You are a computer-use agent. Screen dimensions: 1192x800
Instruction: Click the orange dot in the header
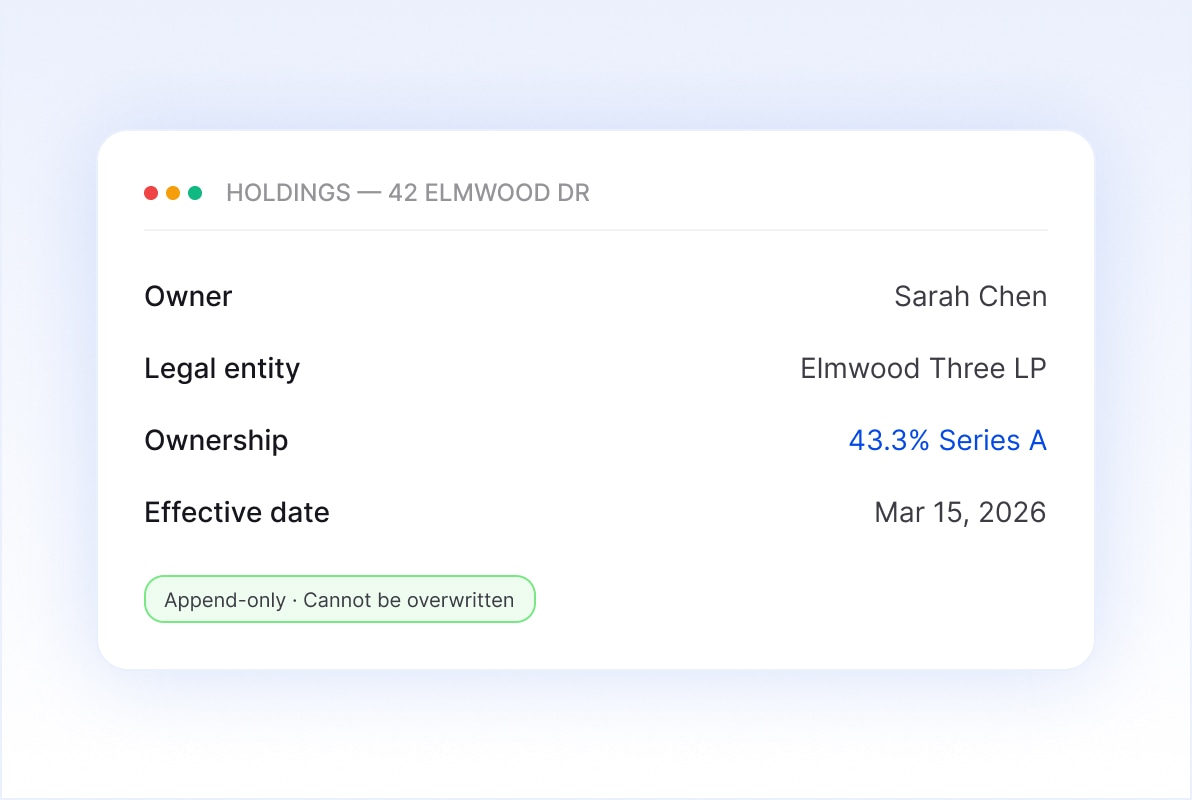pos(173,193)
